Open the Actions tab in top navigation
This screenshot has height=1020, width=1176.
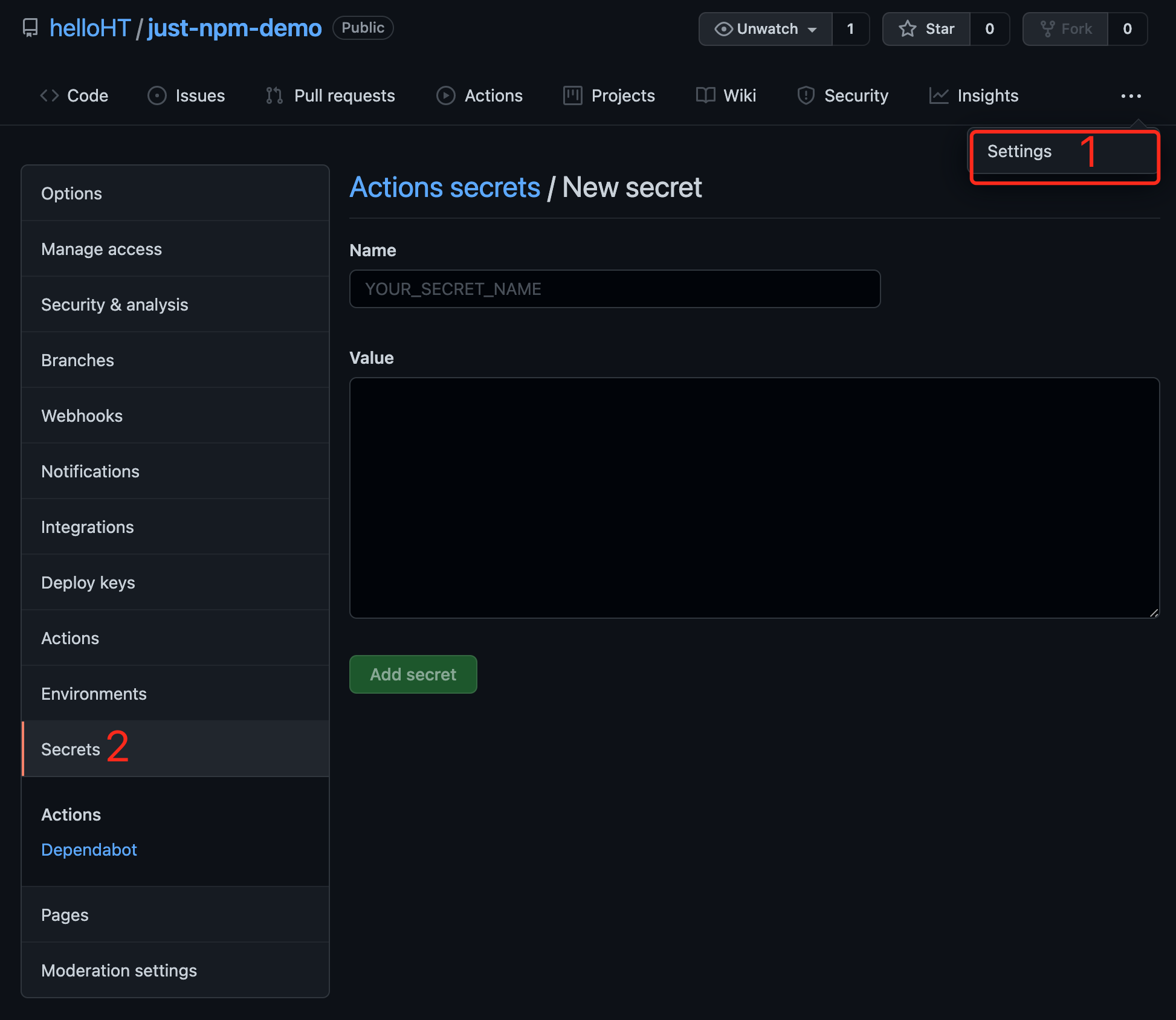pos(480,95)
